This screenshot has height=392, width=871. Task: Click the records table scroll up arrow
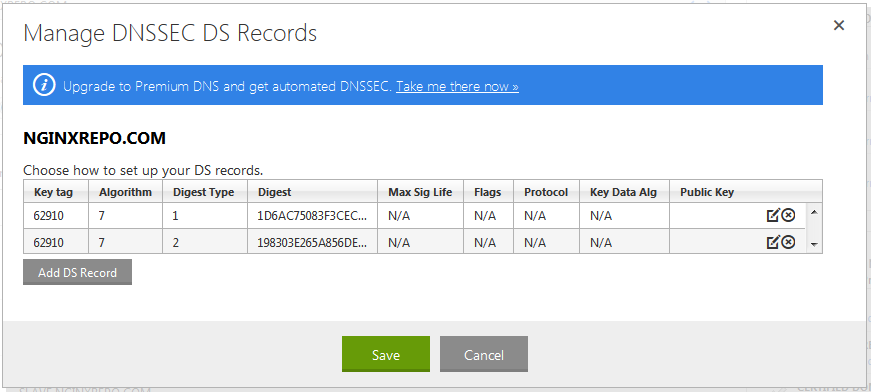coord(814,212)
